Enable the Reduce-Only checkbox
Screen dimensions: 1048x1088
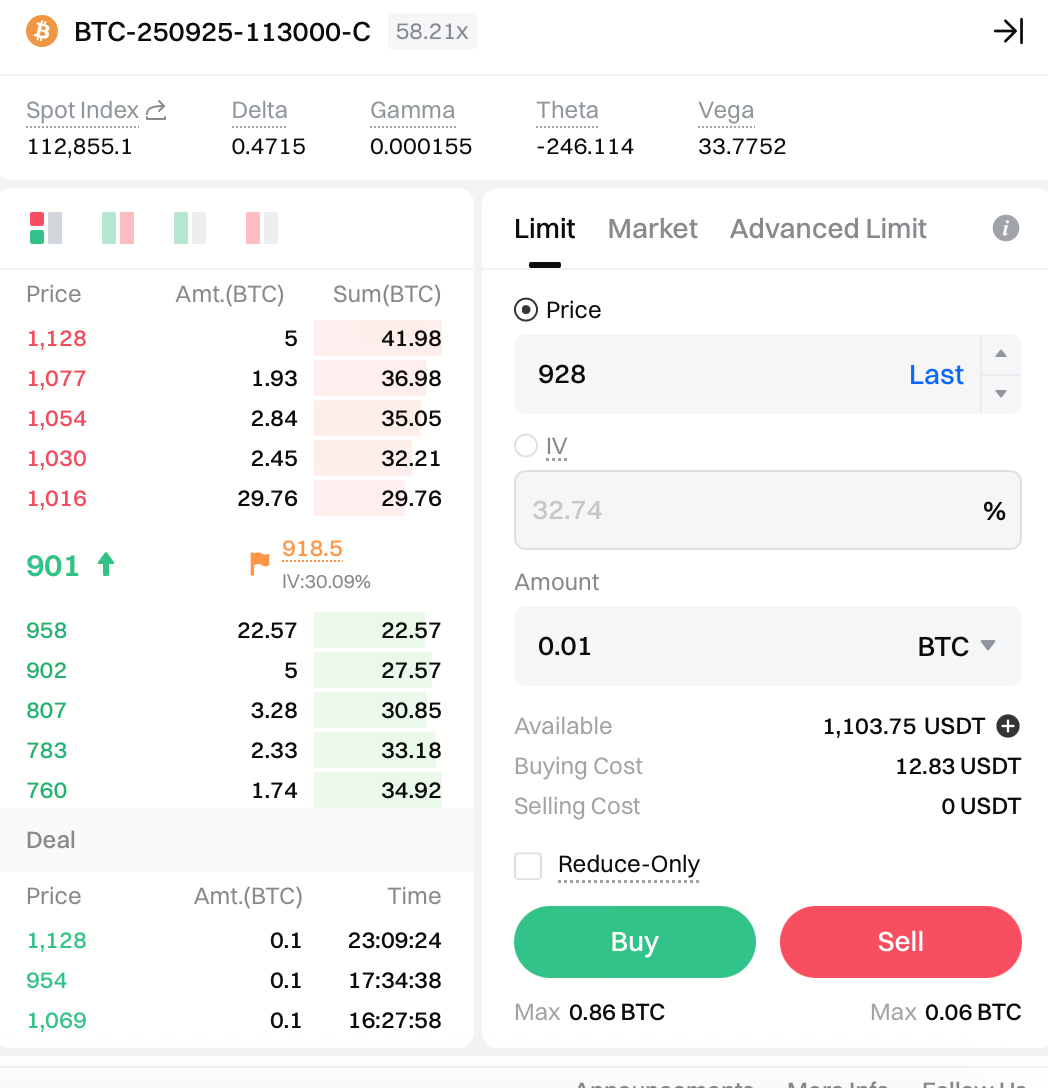(528, 865)
